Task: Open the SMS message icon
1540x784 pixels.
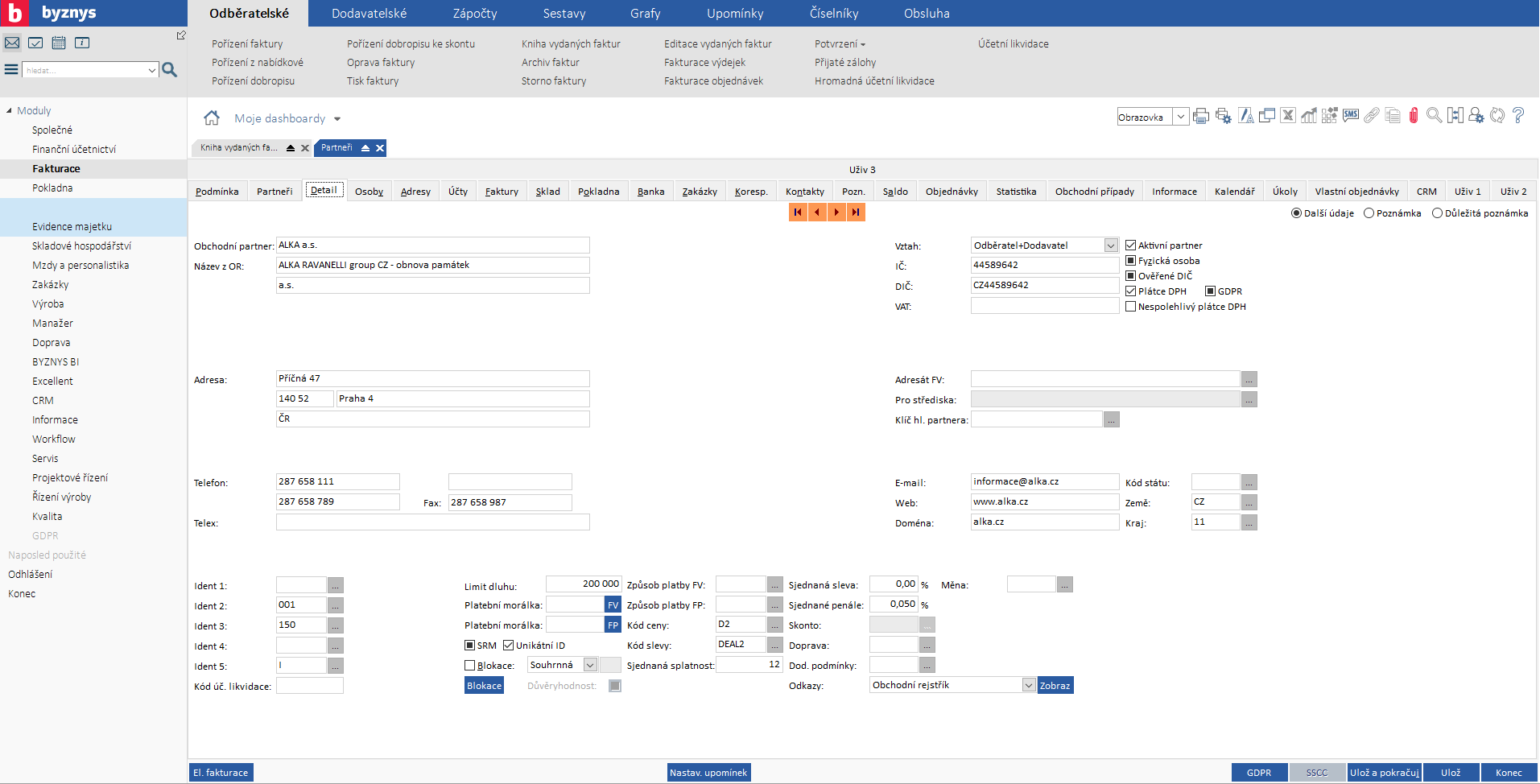Action: (1351, 116)
